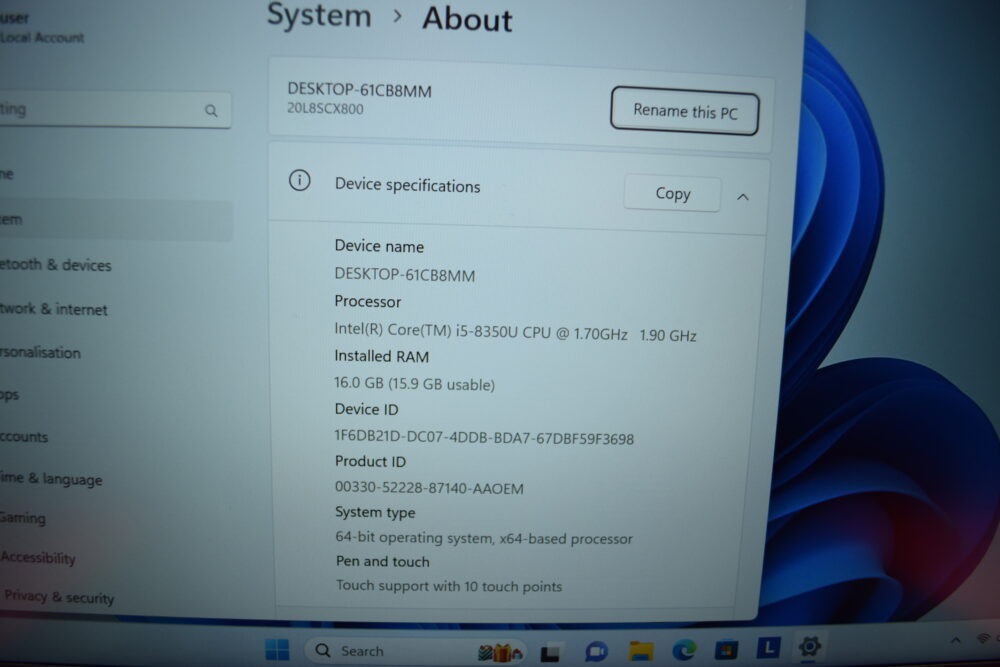The height and width of the screenshot is (667, 1000).
Task: Click the taskbar Search box
Action: coord(415,650)
